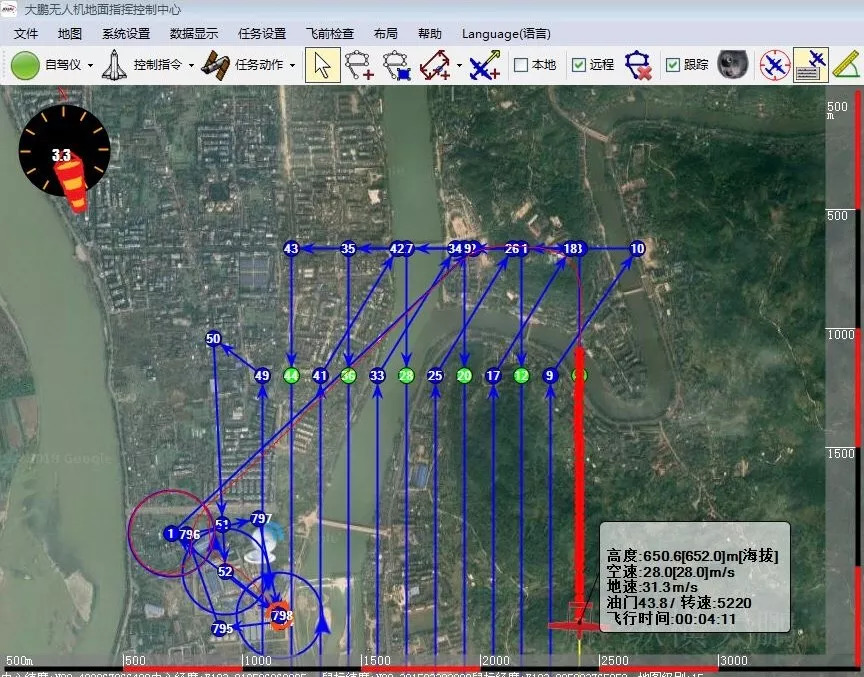Enable the 本地 checkbox
The image size is (864, 677).
[x=521, y=65]
